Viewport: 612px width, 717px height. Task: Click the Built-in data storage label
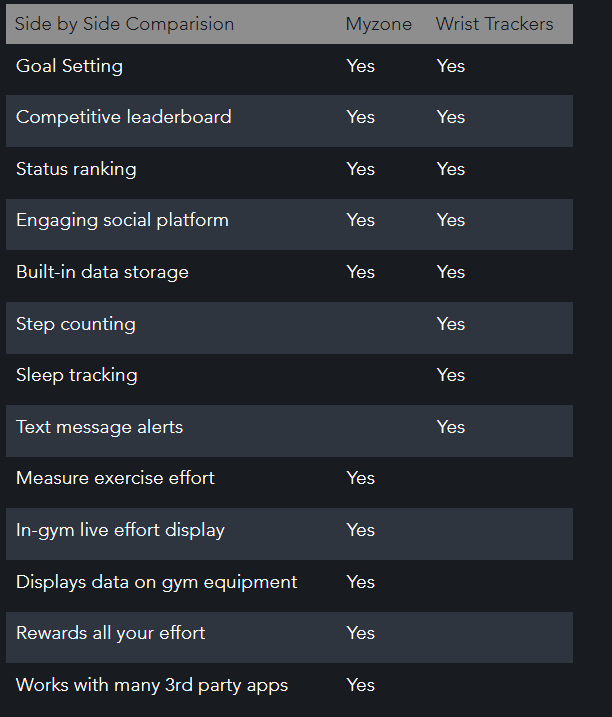102,272
